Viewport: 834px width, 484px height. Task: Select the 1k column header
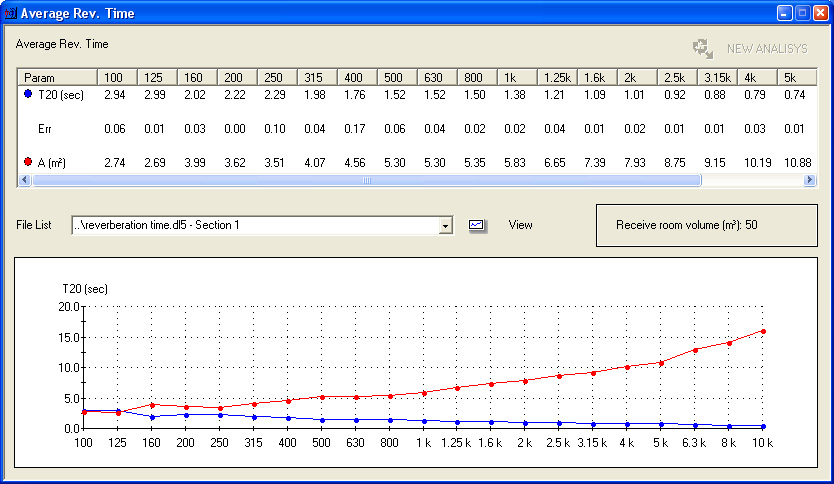click(x=517, y=78)
